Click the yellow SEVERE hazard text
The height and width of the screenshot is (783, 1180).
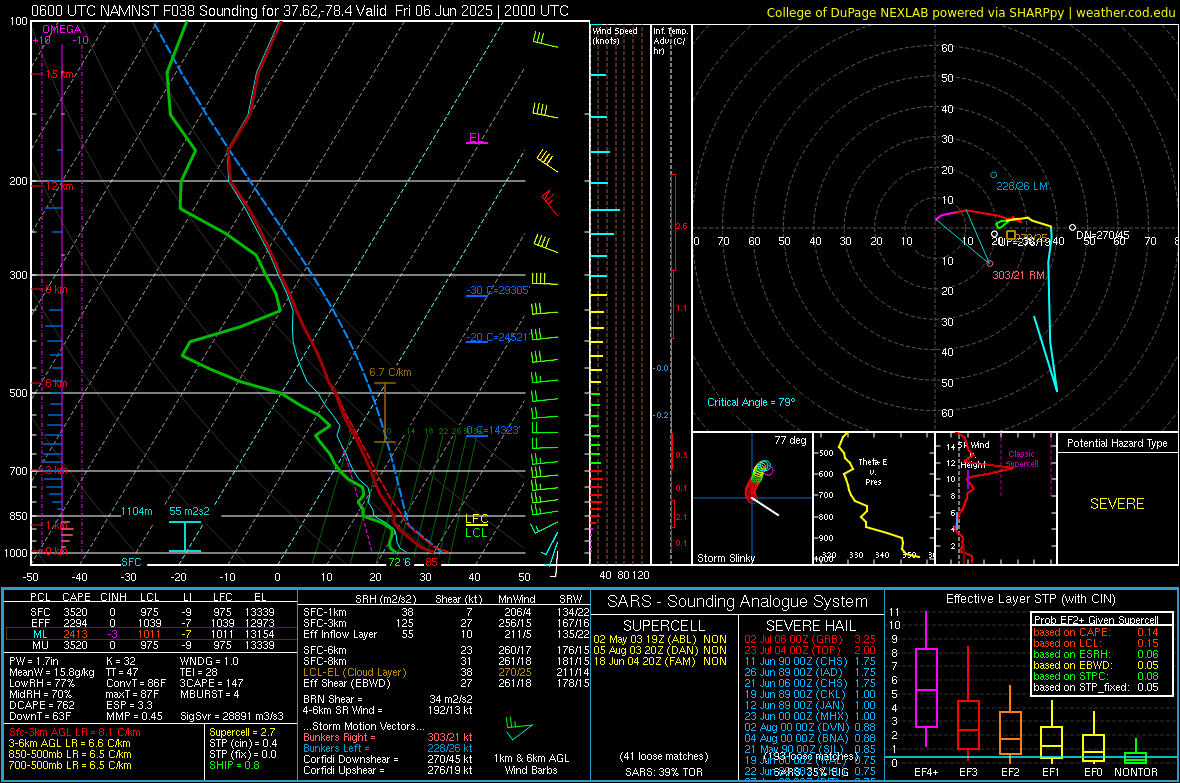pos(1117,504)
